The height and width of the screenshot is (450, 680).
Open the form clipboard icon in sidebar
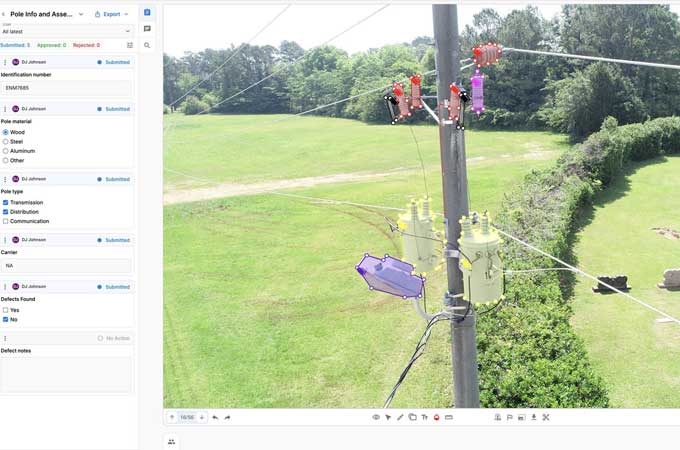tap(147, 13)
